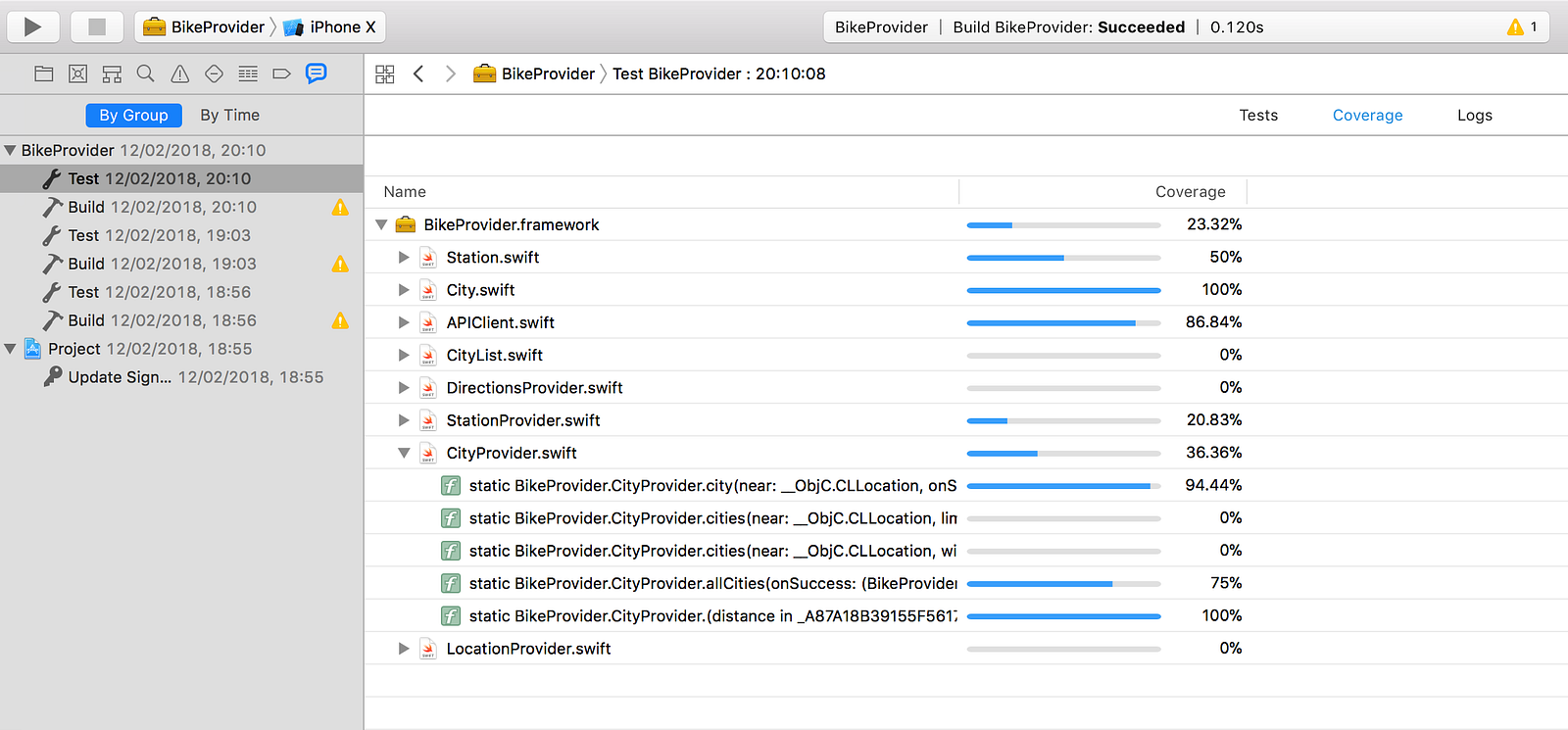Open the Find navigator magnifier icon
The image size is (1568, 730).
pyautogui.click(x=146, y=73)
